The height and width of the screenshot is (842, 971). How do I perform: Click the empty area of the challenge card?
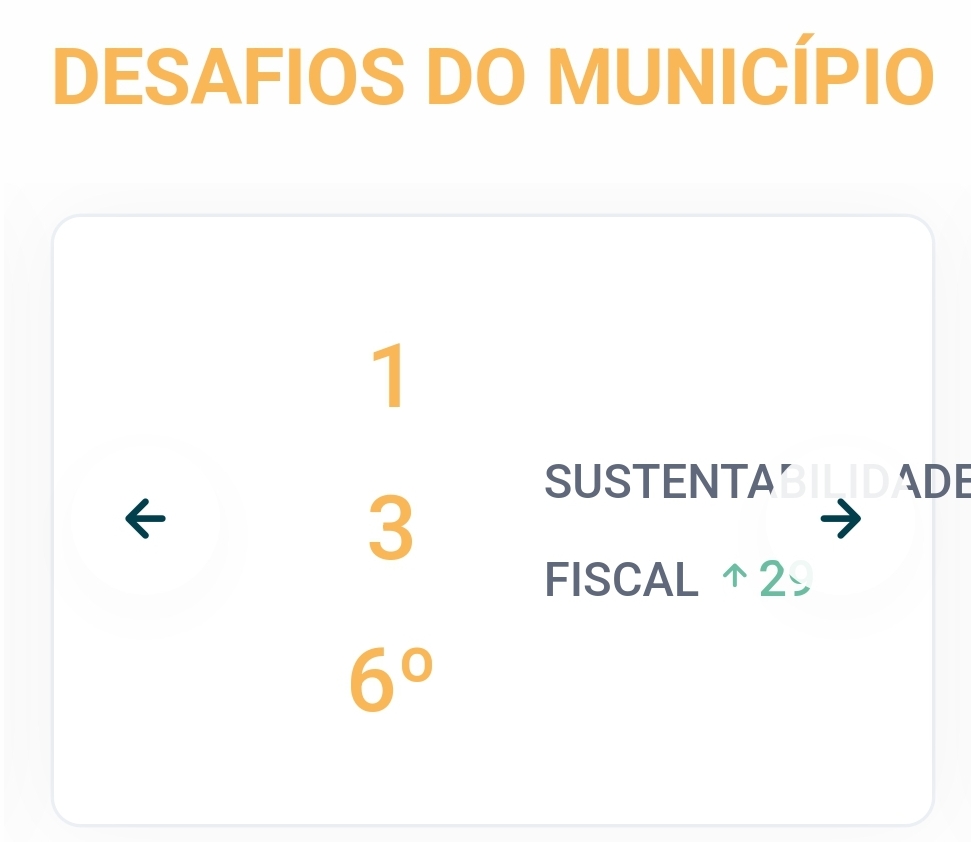click(681, 712)
